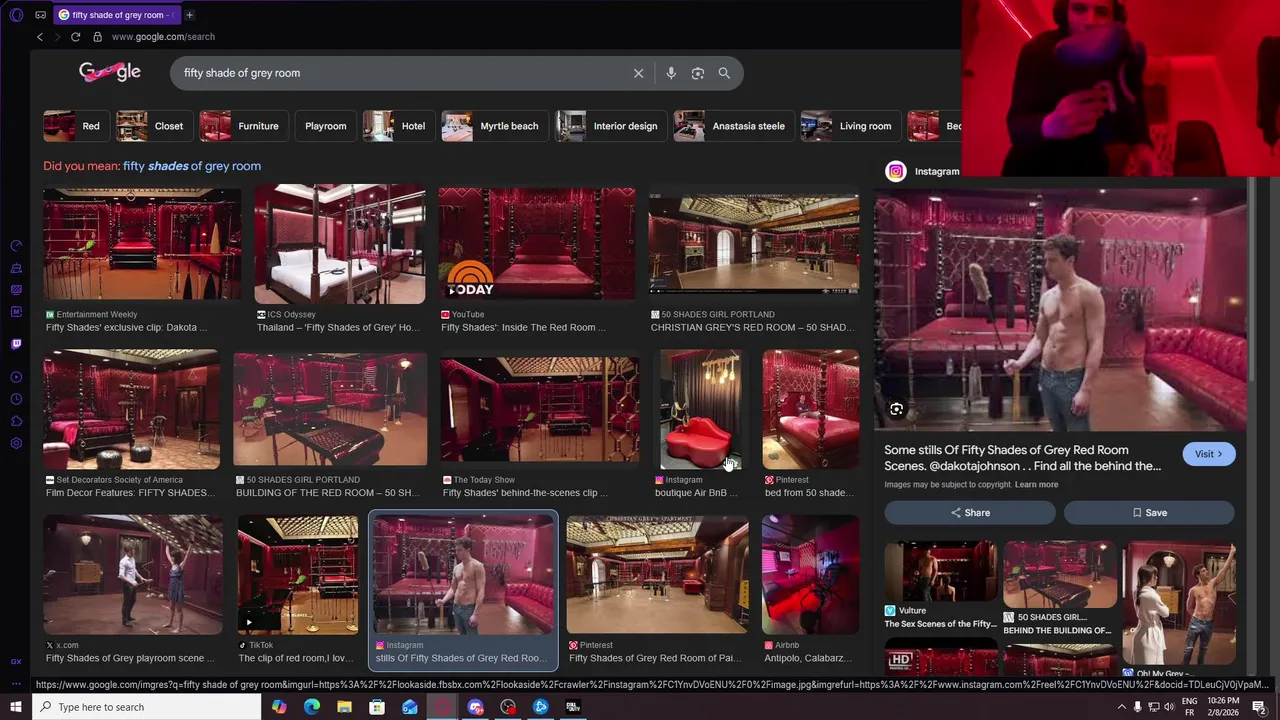Open the volume control in the tray
This screenshot has height=720, width=1280.
click(1169, 707)
